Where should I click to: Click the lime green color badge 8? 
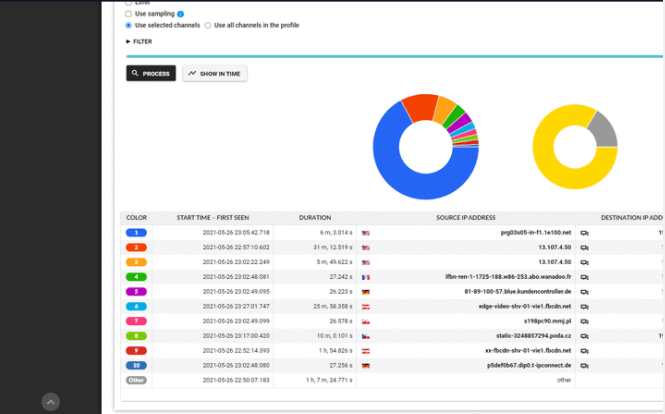point(136,336)
